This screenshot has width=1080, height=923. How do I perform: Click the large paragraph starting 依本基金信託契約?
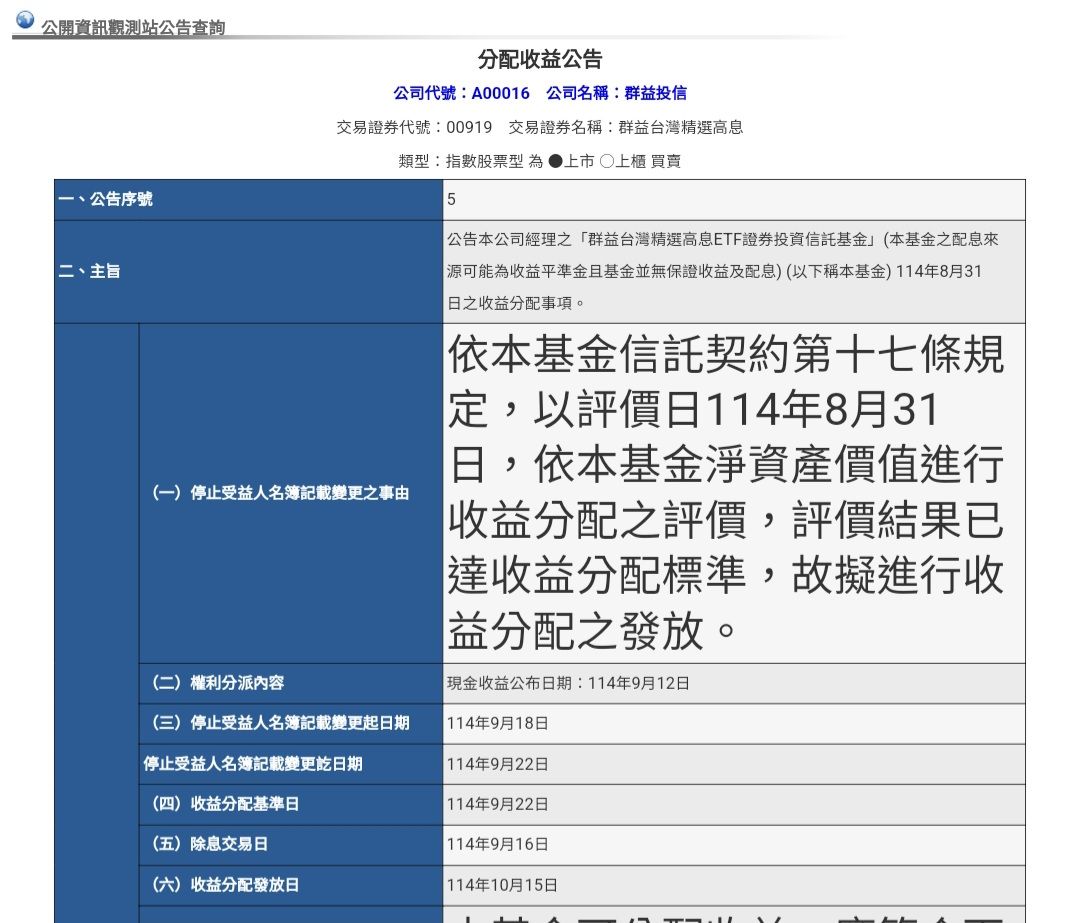725,493
